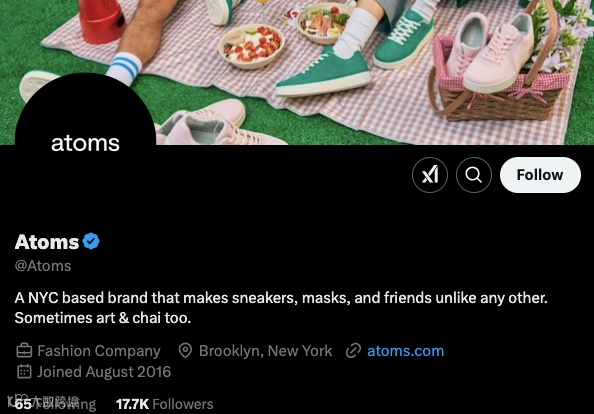The height and width of the screenshot is (414, 594).
Task: Open the profile search magnifier icon
Action: [474, 175]
